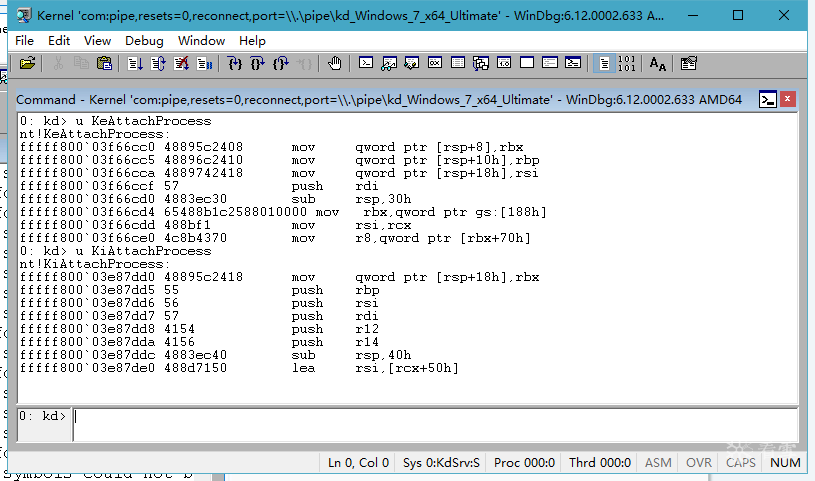Enable Source mode on toolbar toggle
815x481 pixels.
point(604,63)
